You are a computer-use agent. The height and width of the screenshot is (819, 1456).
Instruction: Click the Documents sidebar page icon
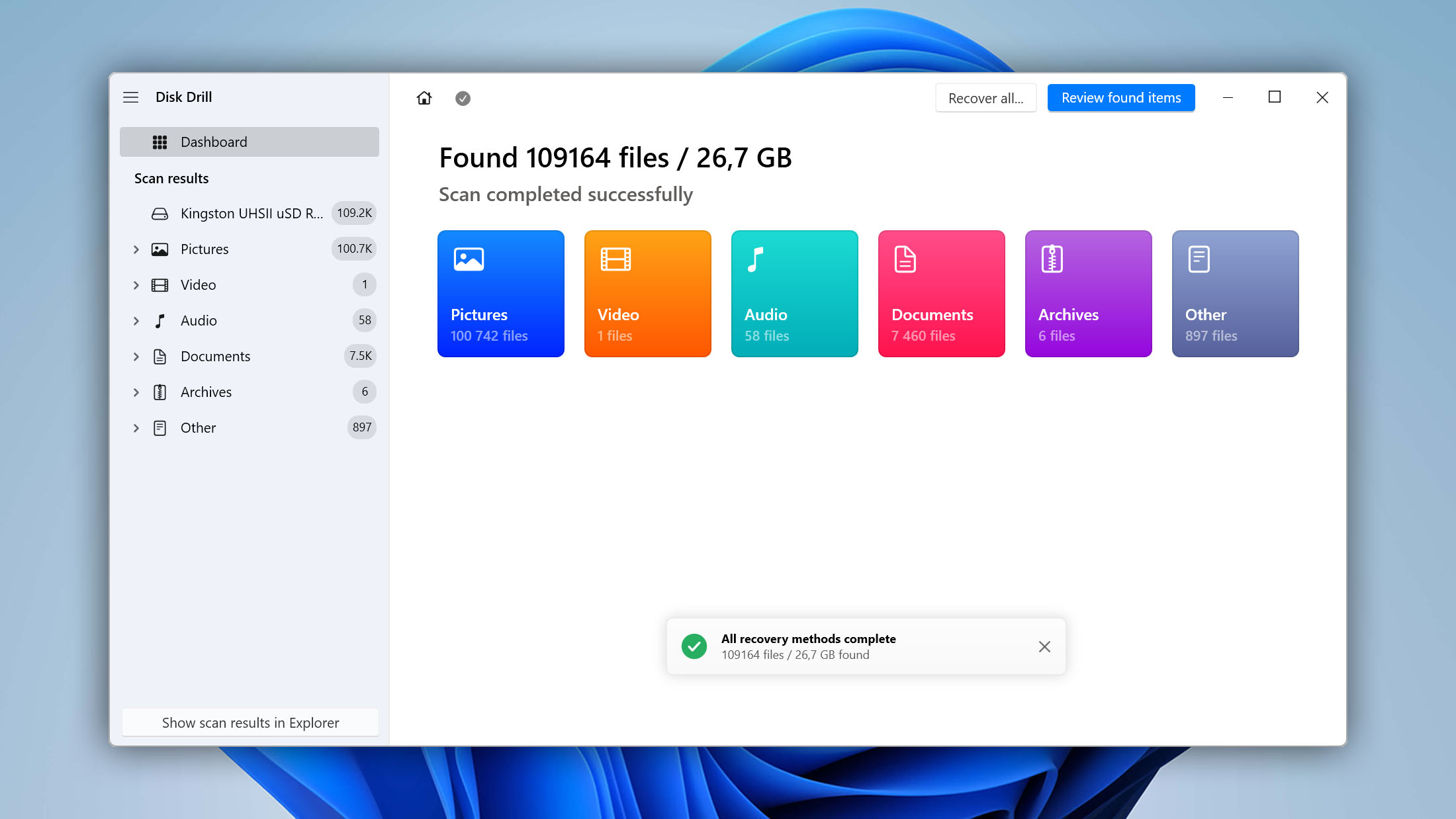point(159,357)
